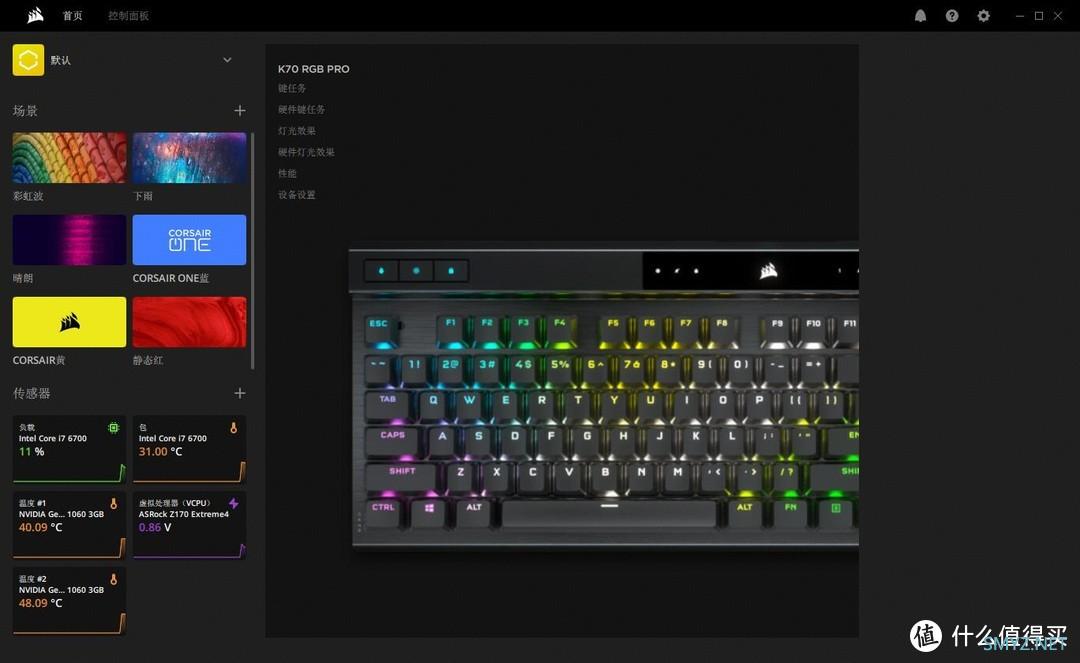The image size is (1080, 663).
Task: Minimize the iCUE window
Action: click(x=1019, y=16)
